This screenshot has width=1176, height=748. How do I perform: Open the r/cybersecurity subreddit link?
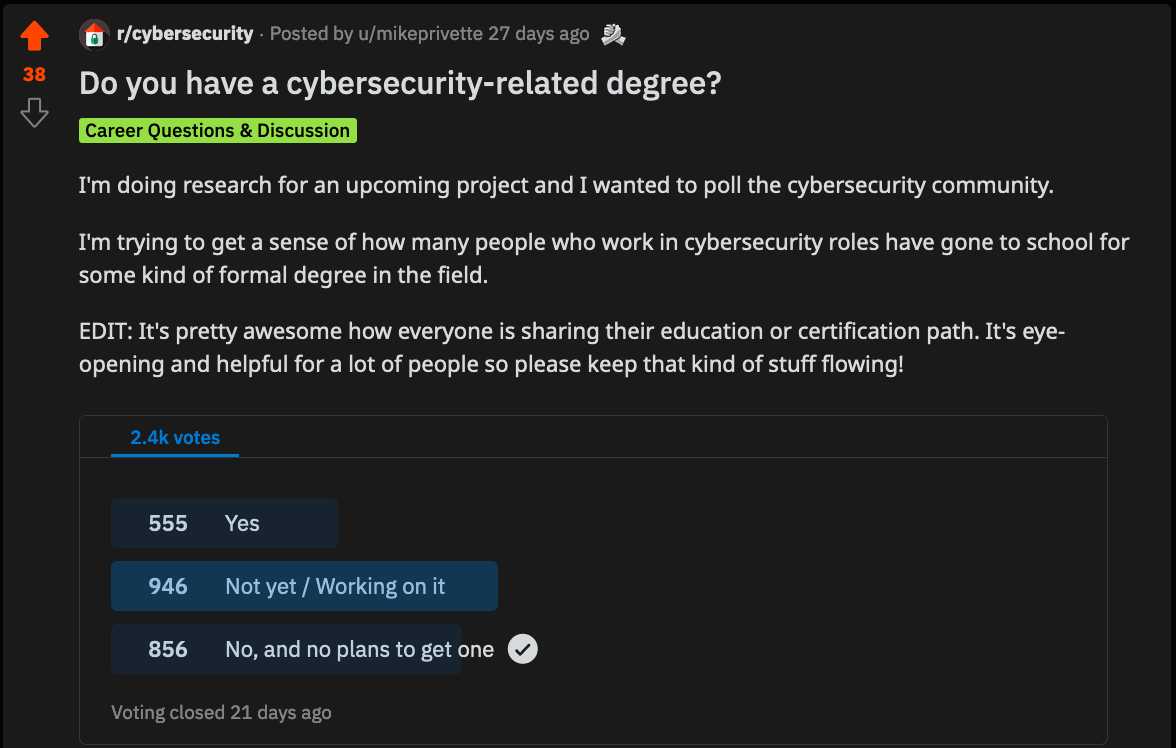tap(185, 34)
